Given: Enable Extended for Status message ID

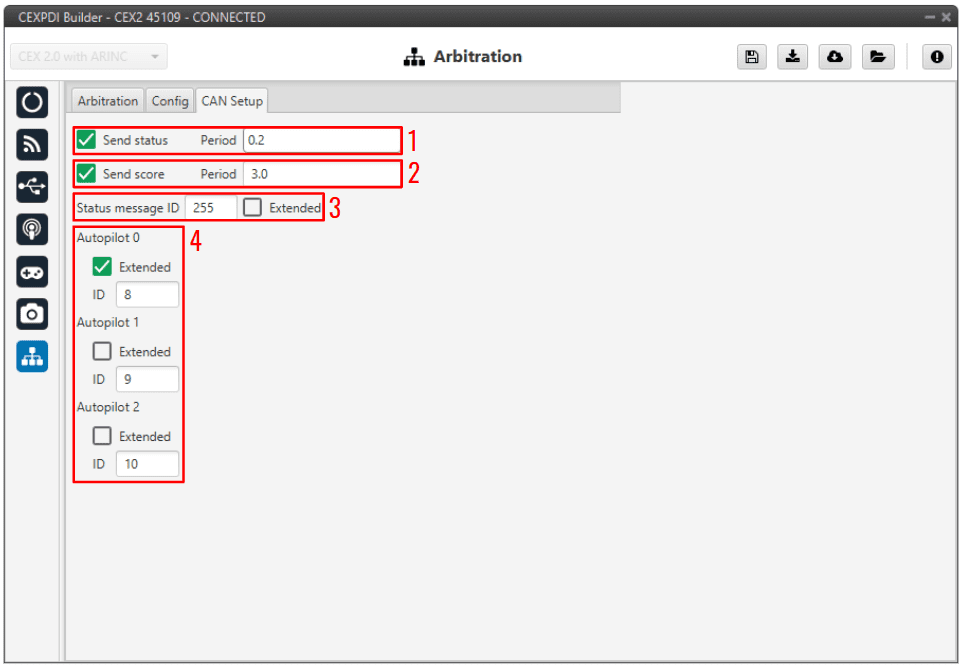Looking at the screenshot, I should (253, 208).
